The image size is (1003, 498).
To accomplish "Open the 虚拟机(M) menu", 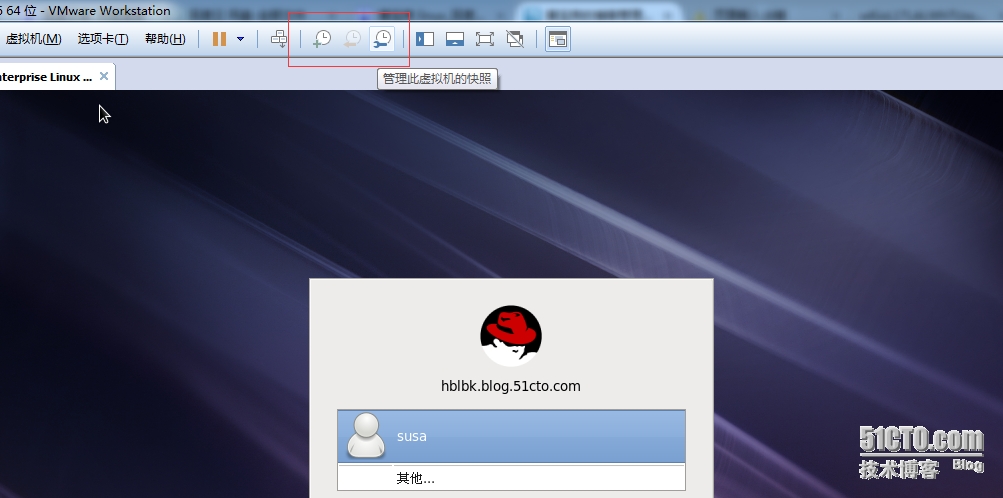I will click(x=33, y=39).
